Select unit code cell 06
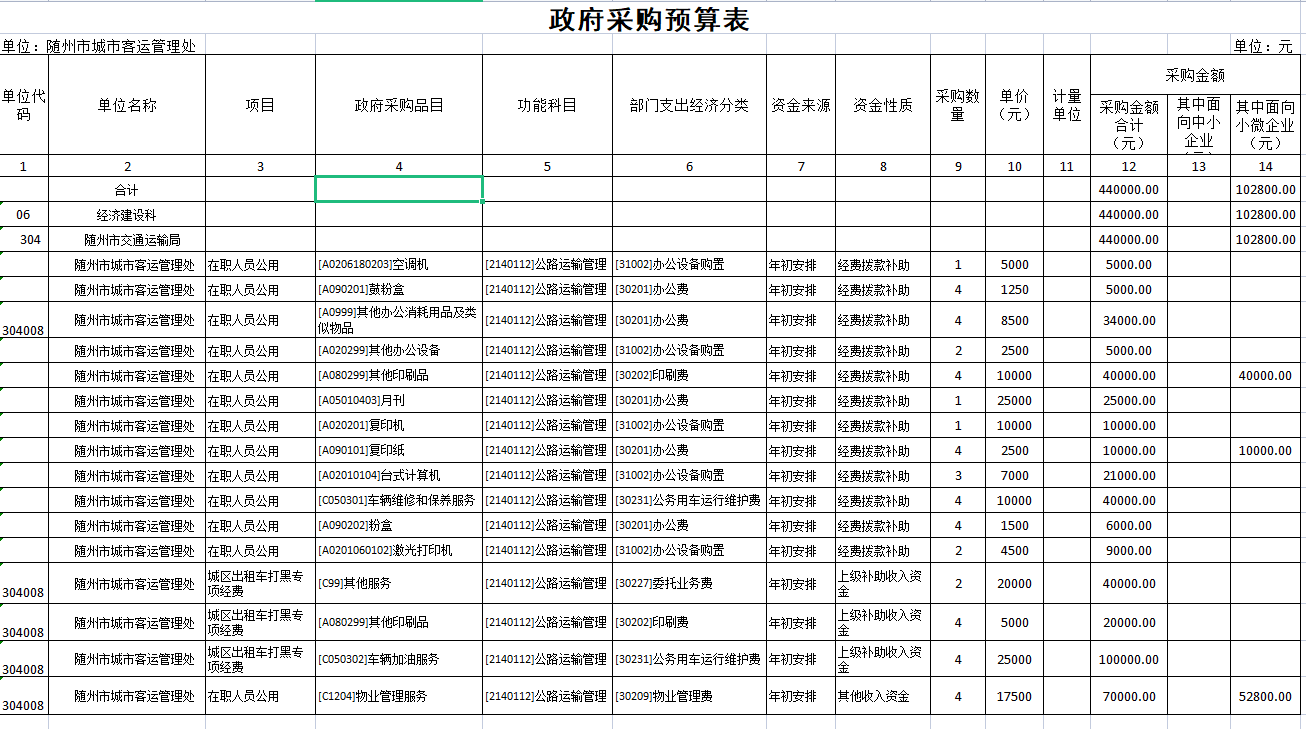Screen dimensions: 1306x729 coord(24,214)
